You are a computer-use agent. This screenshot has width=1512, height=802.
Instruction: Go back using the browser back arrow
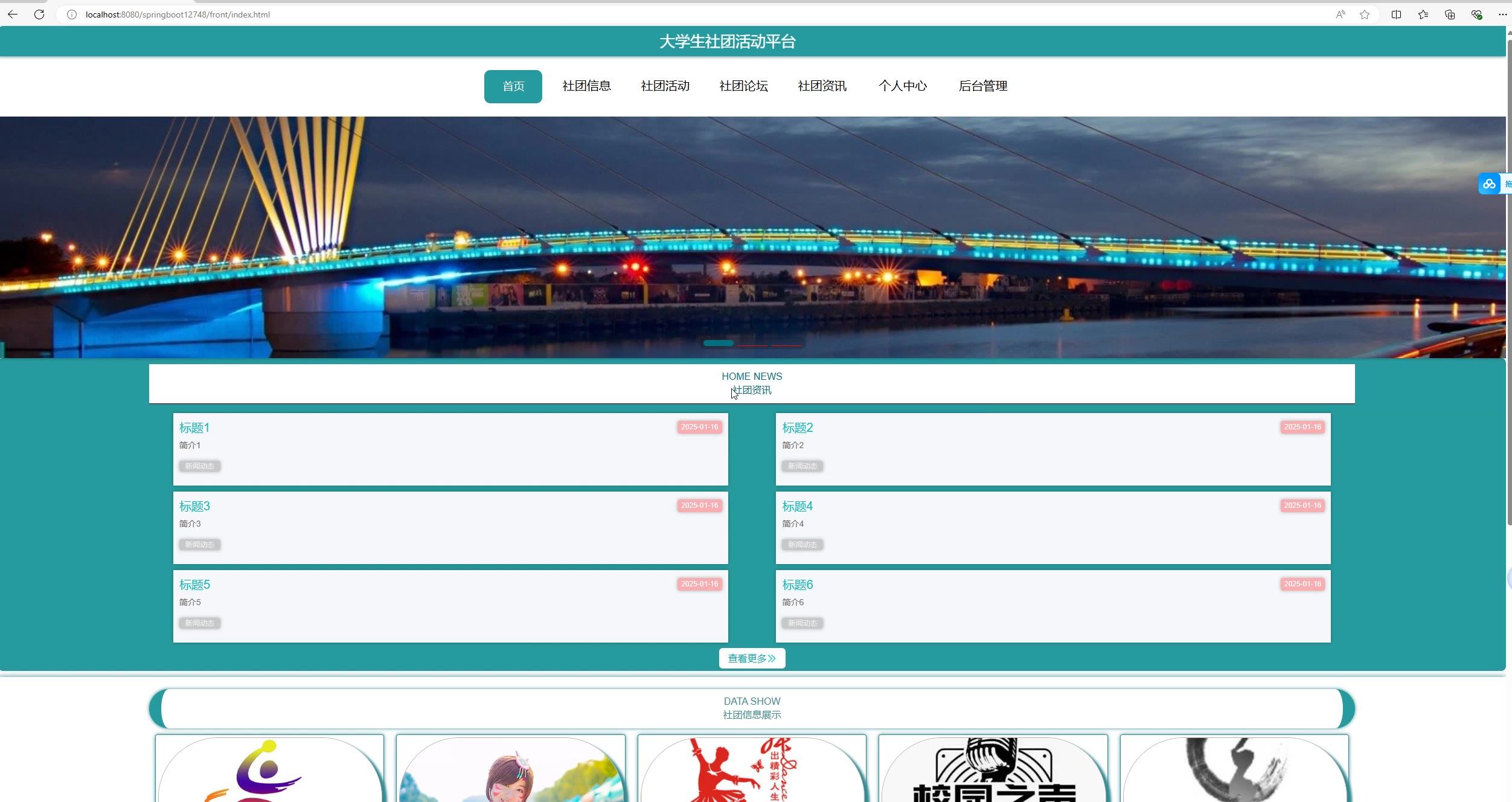click(13, 14)
